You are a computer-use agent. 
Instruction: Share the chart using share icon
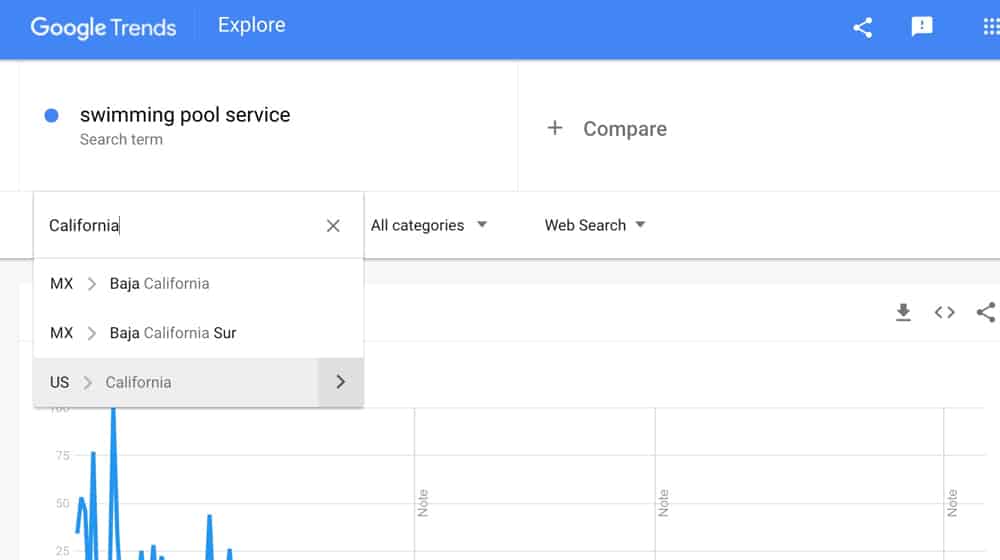[986, 312]
